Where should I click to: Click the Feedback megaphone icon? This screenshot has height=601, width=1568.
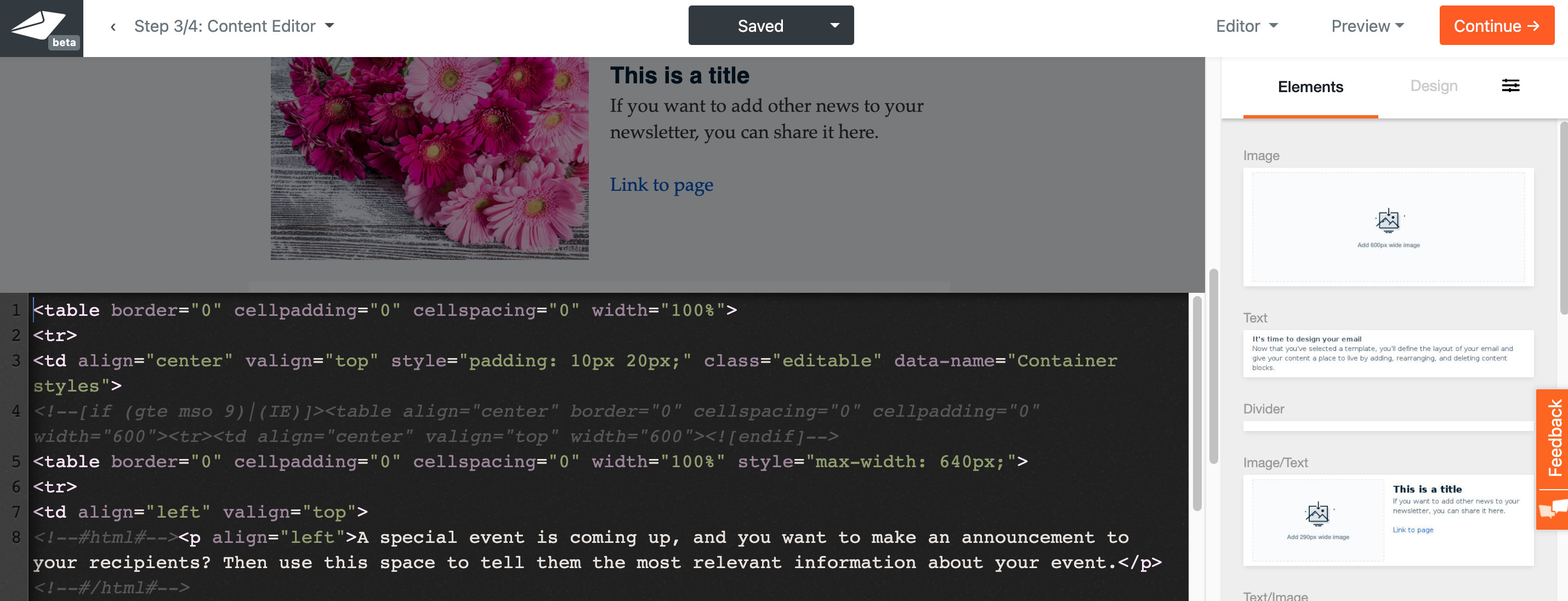coord(1553,508)
